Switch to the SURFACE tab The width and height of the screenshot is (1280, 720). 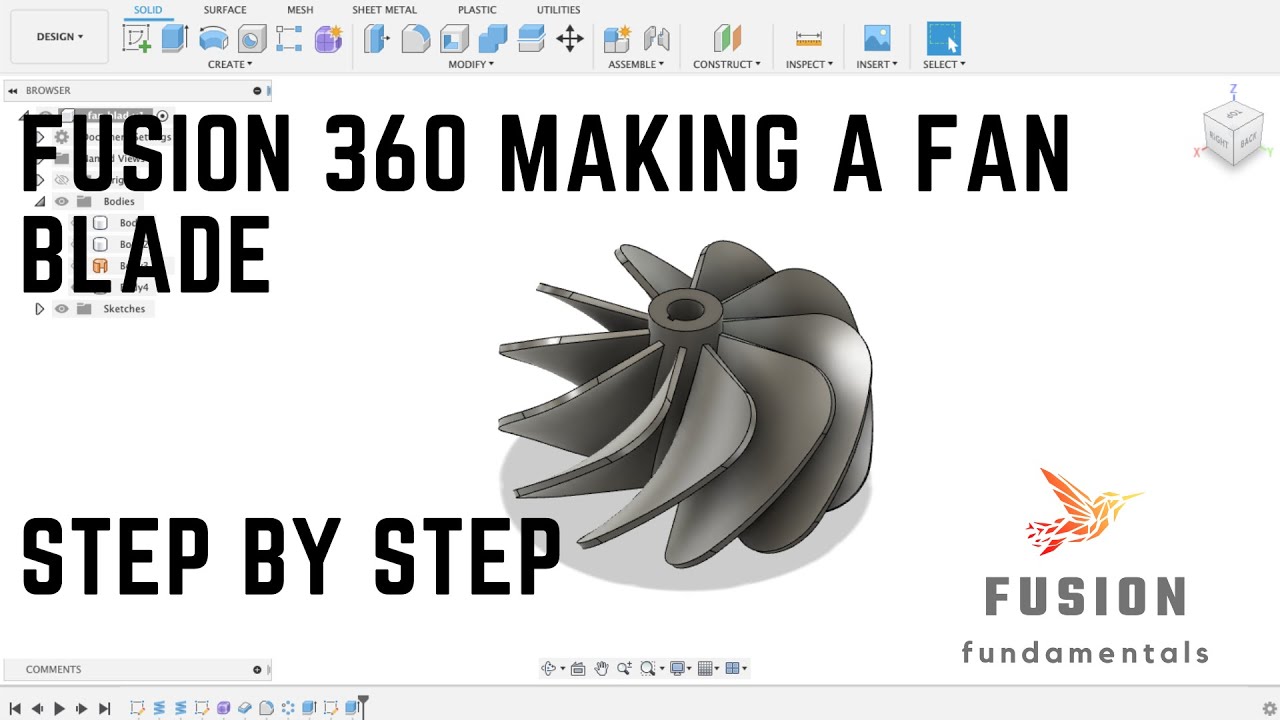225,10
